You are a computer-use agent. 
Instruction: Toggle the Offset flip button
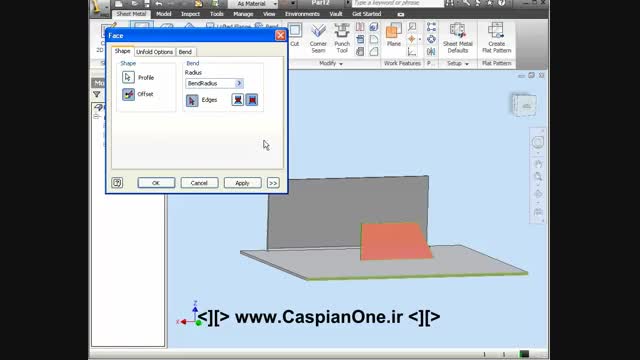click(128, 94)
